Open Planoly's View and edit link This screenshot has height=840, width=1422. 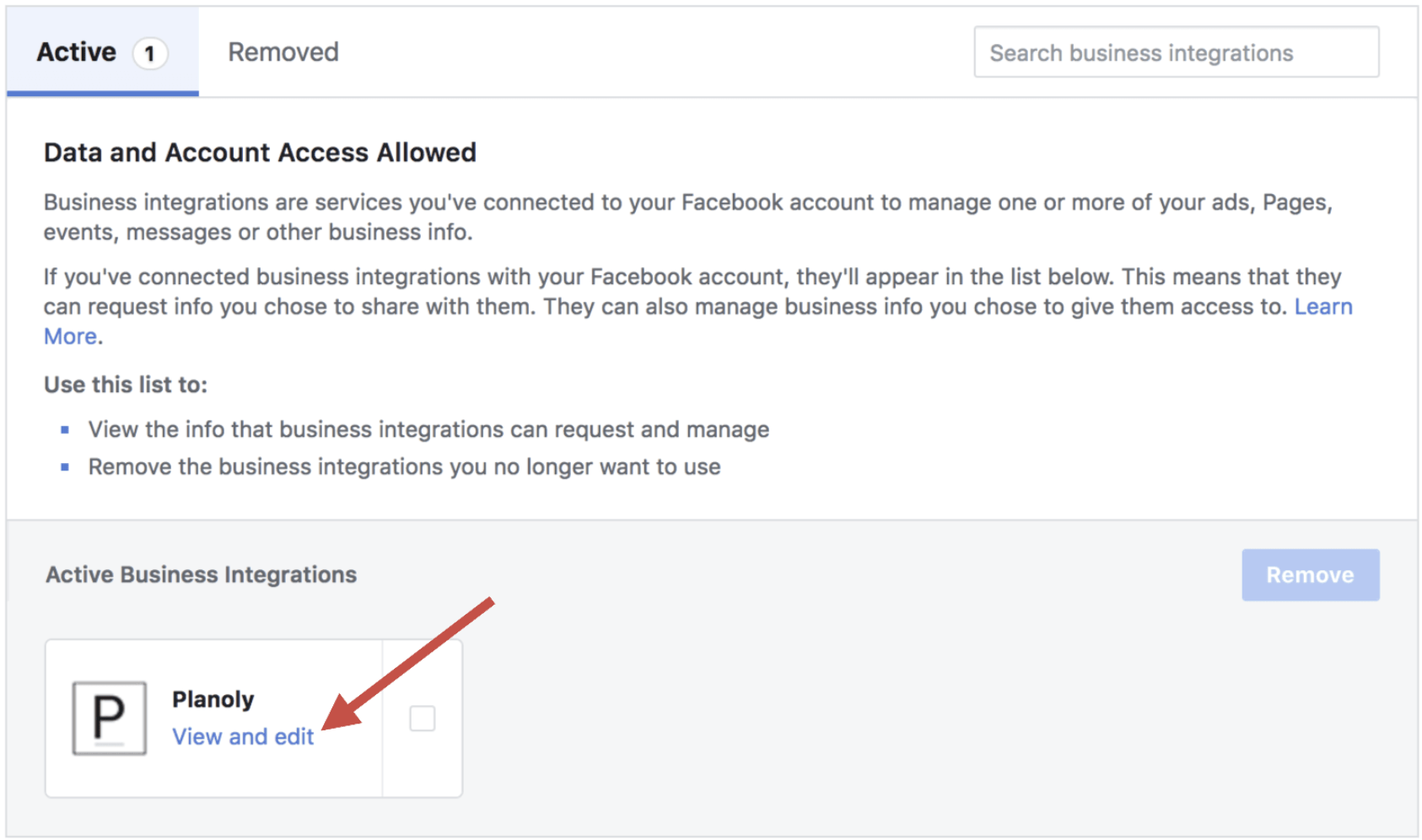pos(243,736)
